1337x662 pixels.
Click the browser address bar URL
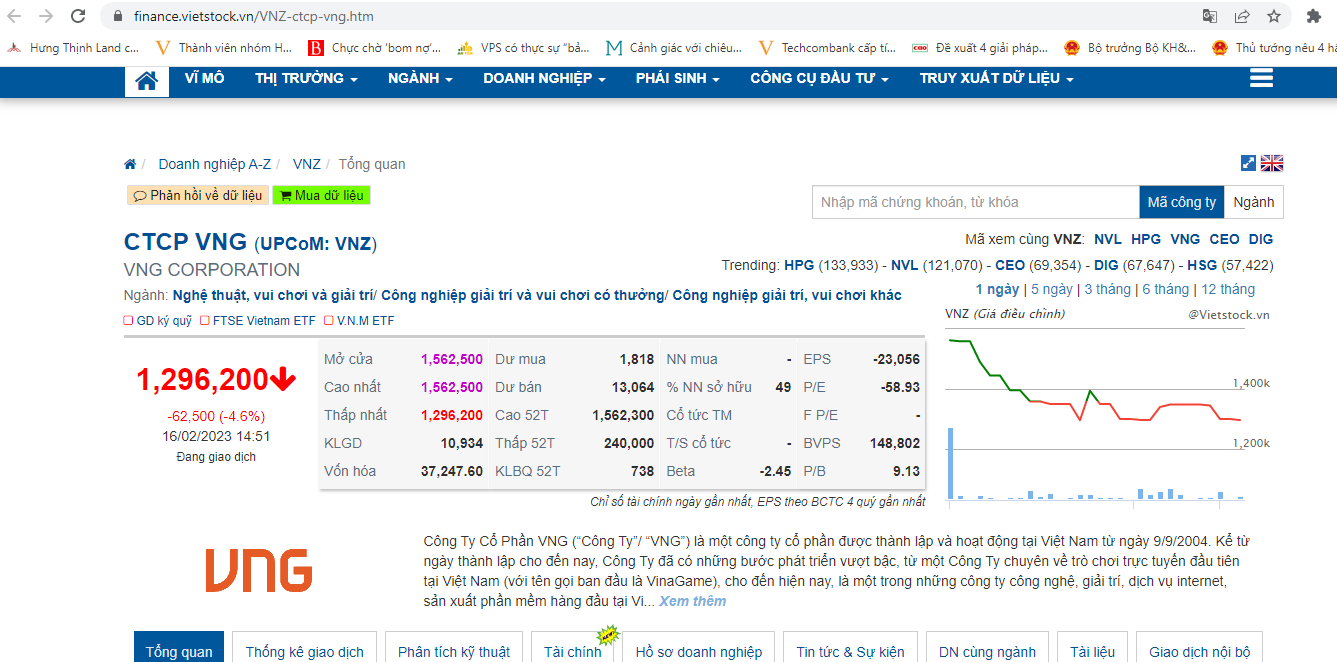254,17
